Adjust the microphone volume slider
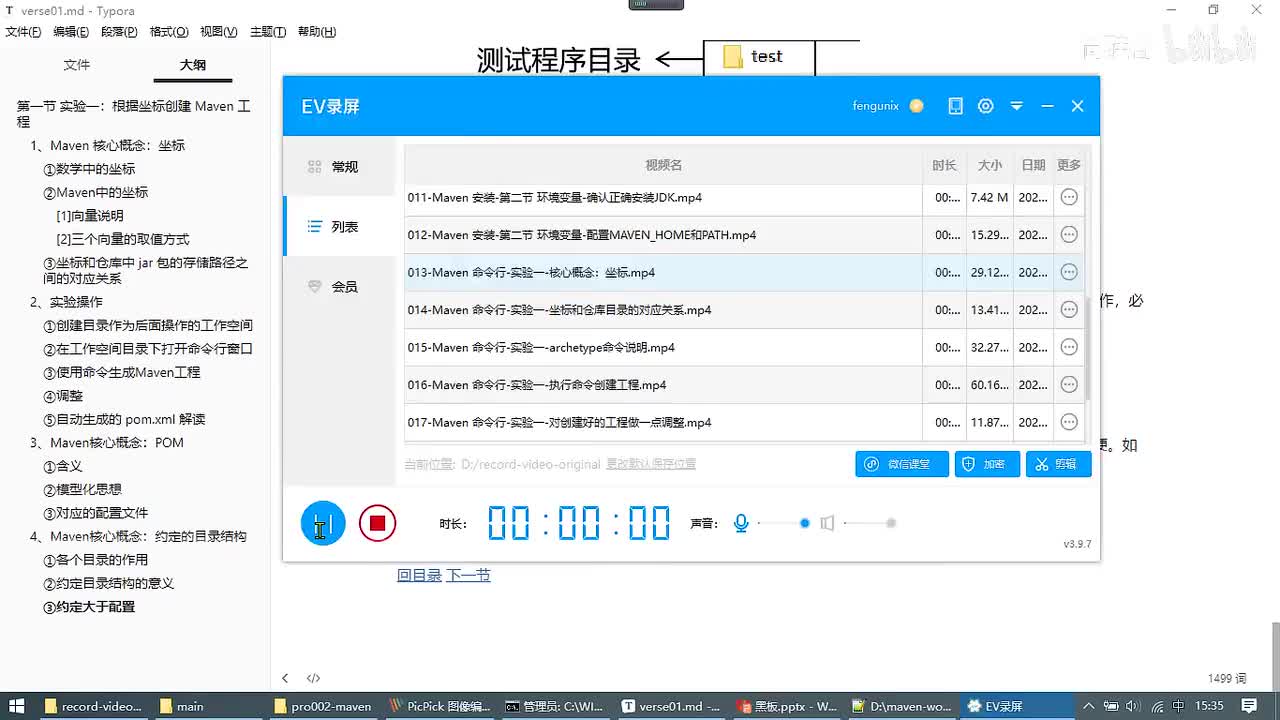The width and height of the screenshot is (1280, 720). tap(783, 523)
